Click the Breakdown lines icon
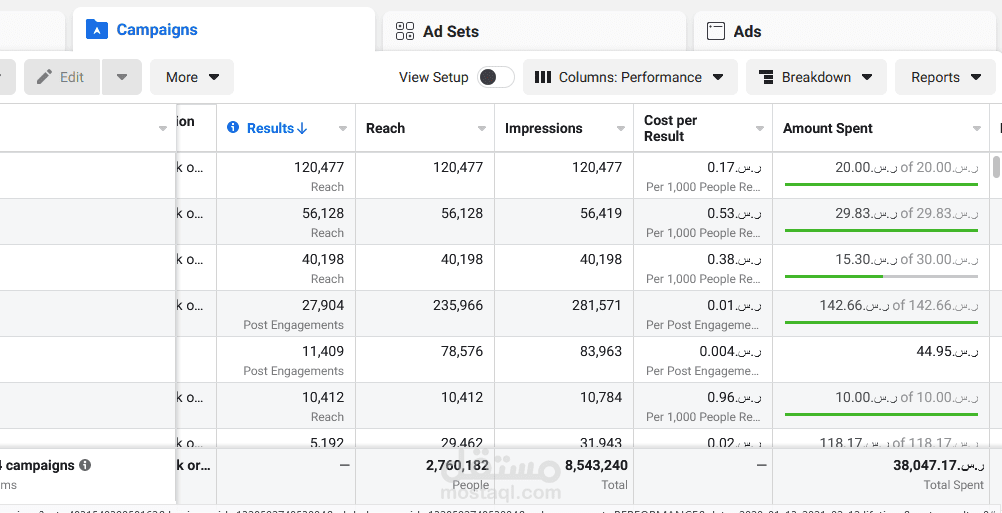 (766, 77)
